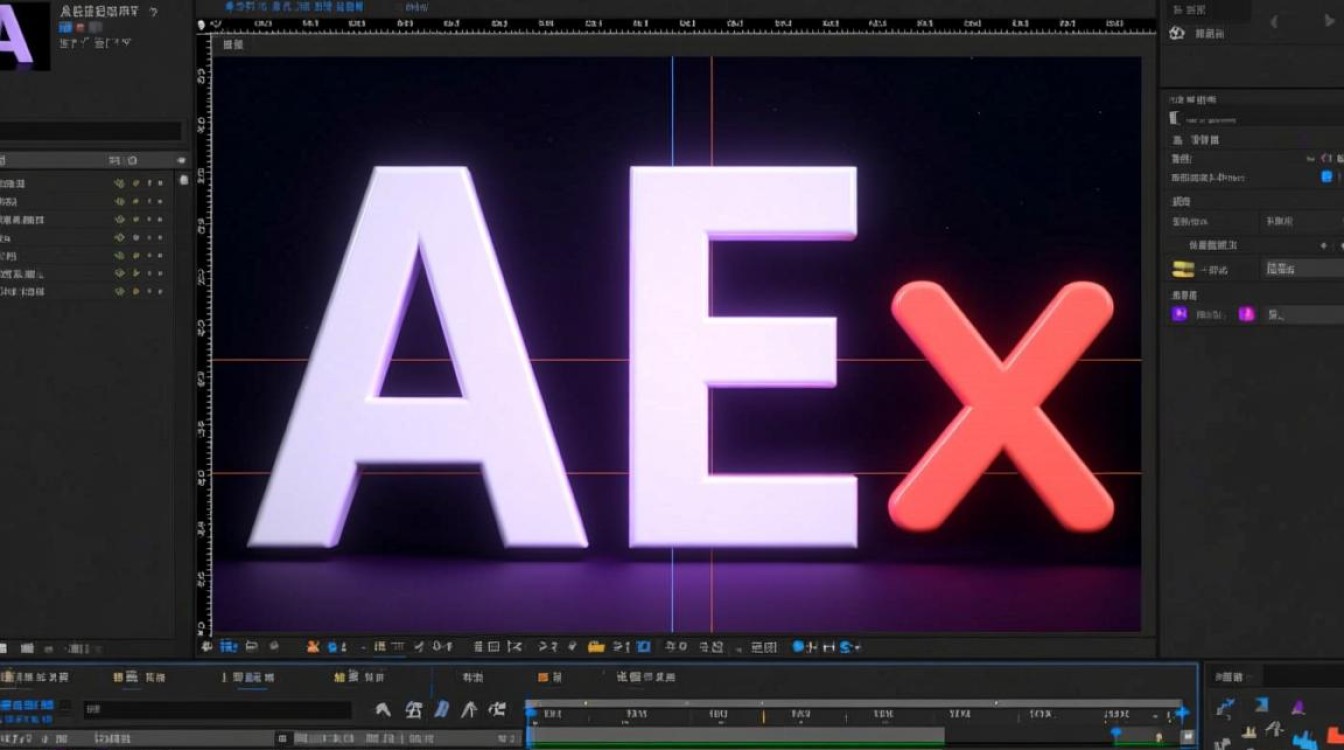This screenshot has height=750, width=1344.
Task: Click the yellow folder icon in the viewer toolbar
Action: (x=596, y=647)
